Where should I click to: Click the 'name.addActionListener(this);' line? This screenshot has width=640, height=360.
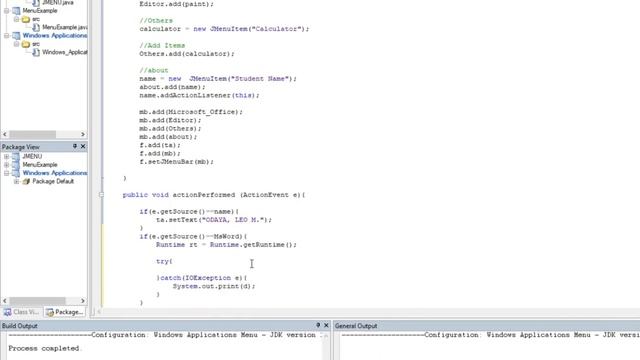pyautogui.click(x=199, y=95)
